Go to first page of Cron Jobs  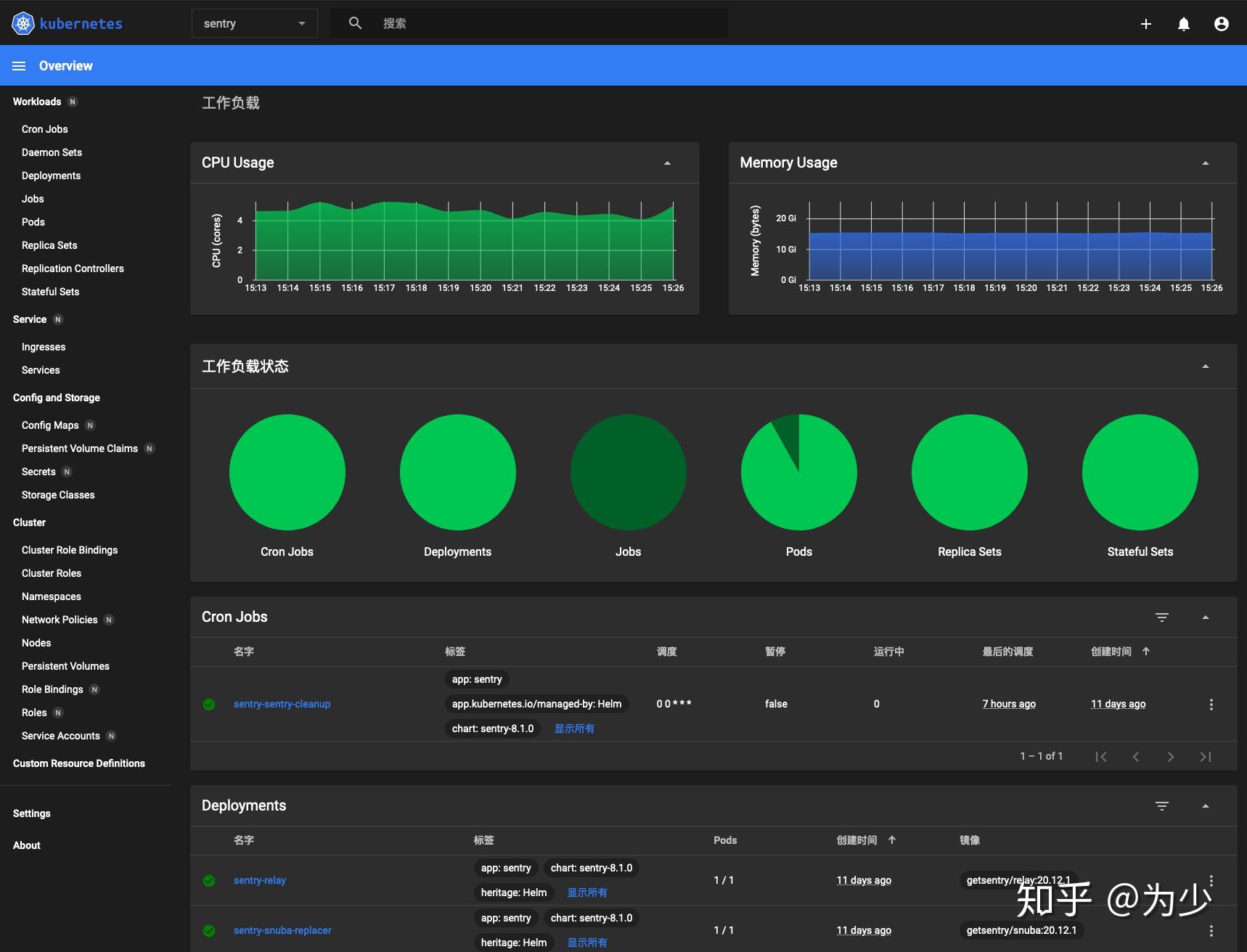pyautogui.click(x=1101, y=757)
